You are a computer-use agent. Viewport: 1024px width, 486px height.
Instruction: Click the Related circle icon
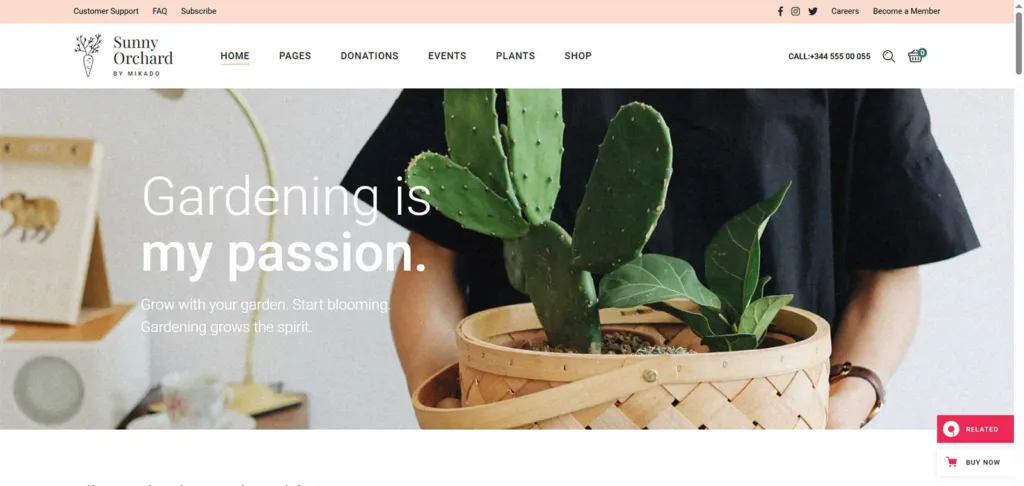(952, 429)
